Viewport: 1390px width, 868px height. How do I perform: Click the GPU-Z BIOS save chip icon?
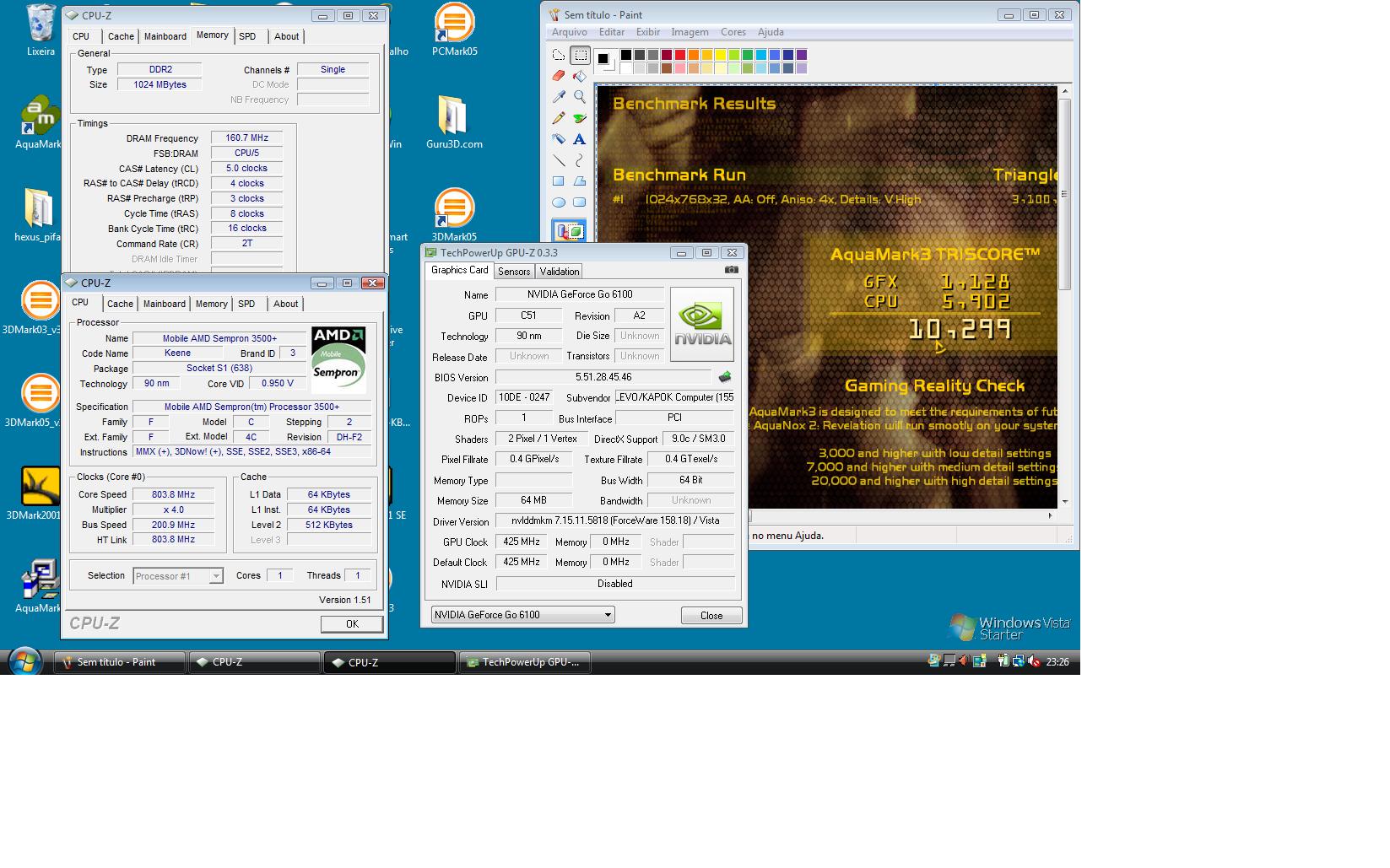[x=724, y=377]
